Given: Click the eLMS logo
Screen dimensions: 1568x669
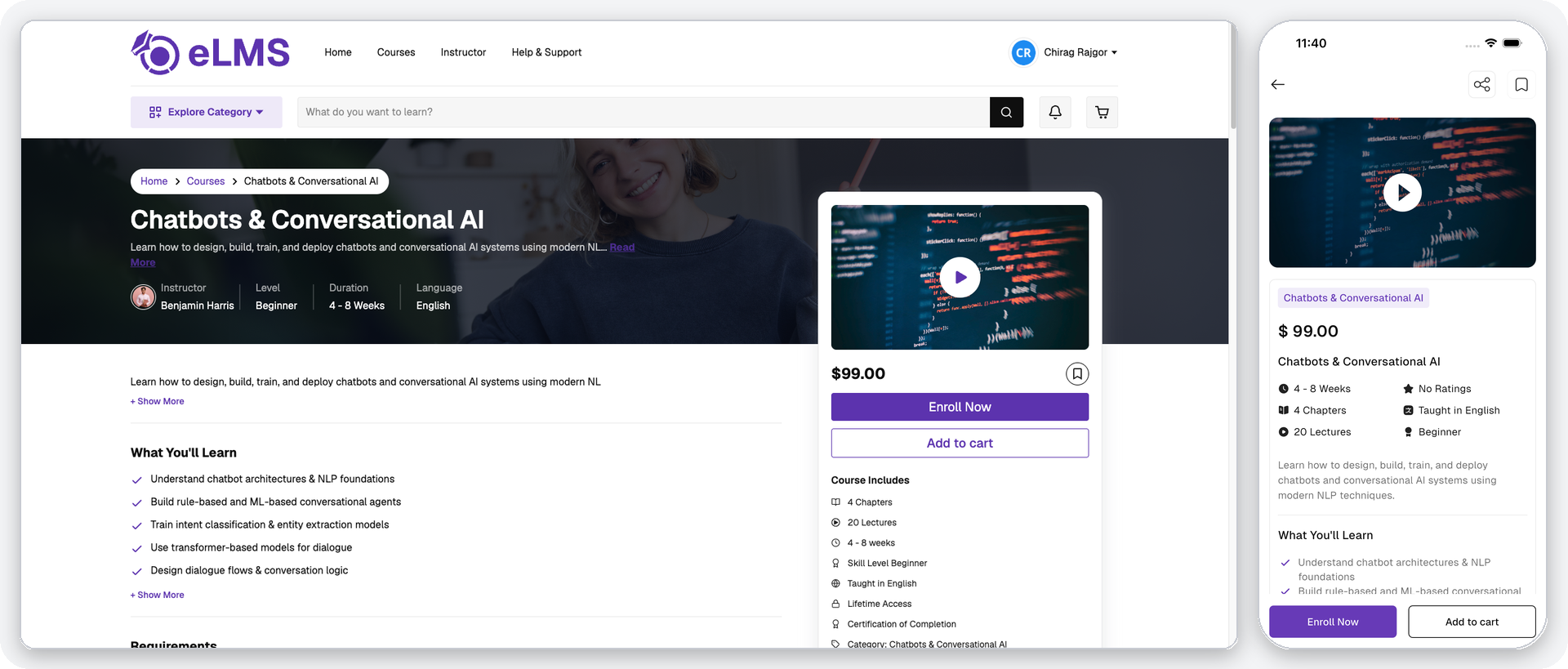Looking at the screenshot, I should pyautogui.click(x=210, y=53).
